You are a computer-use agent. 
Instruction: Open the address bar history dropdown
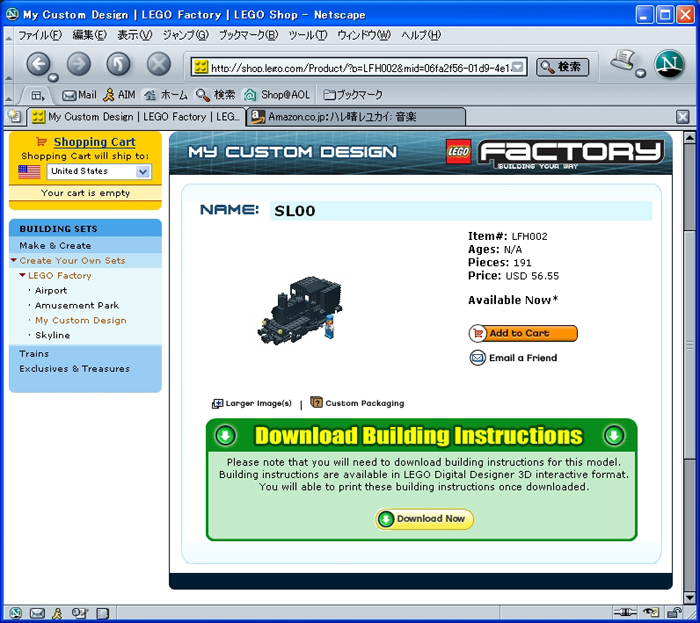(517, 68)
